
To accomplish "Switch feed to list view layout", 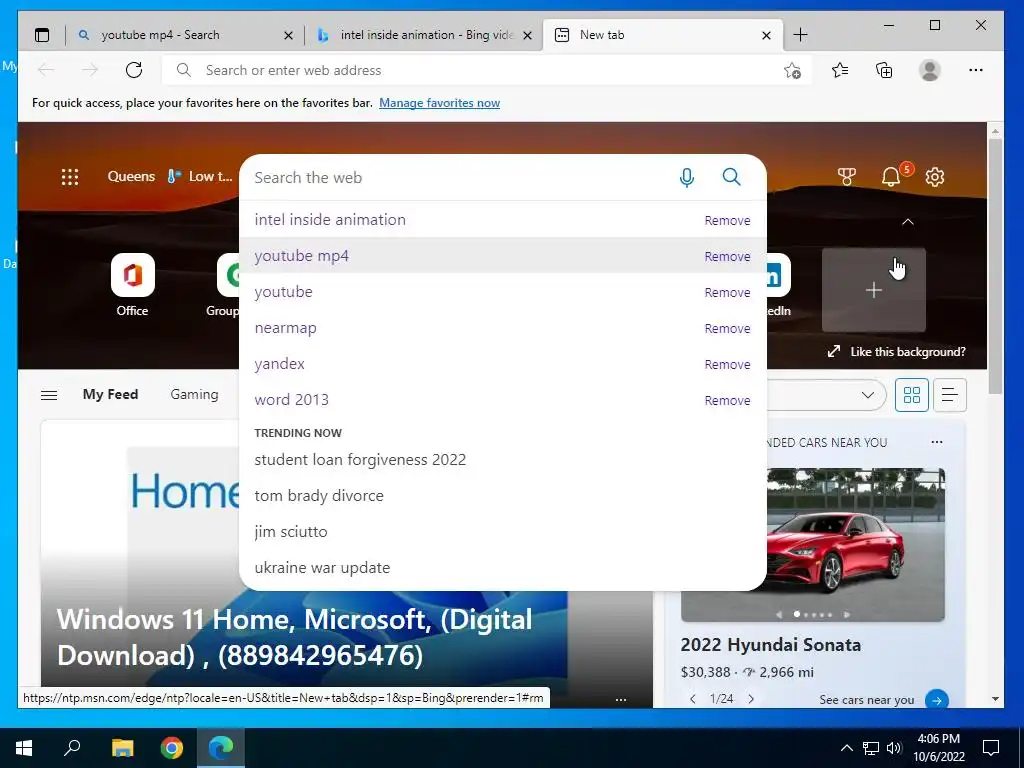I will tap(950, 395).
